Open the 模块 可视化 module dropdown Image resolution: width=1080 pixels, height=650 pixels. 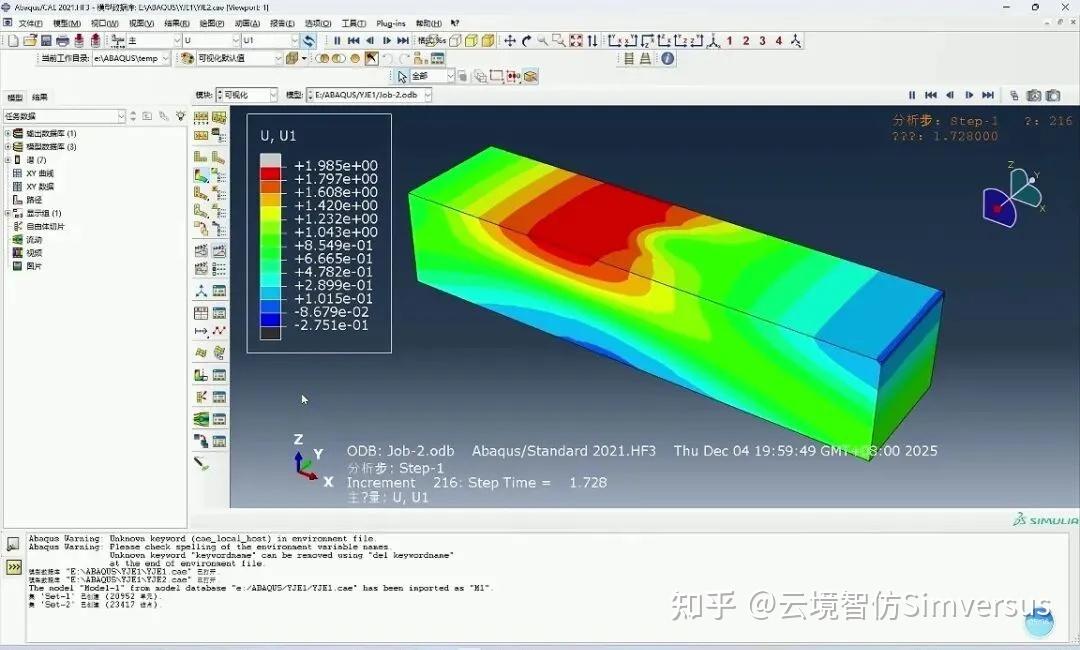tap(273, 95)
